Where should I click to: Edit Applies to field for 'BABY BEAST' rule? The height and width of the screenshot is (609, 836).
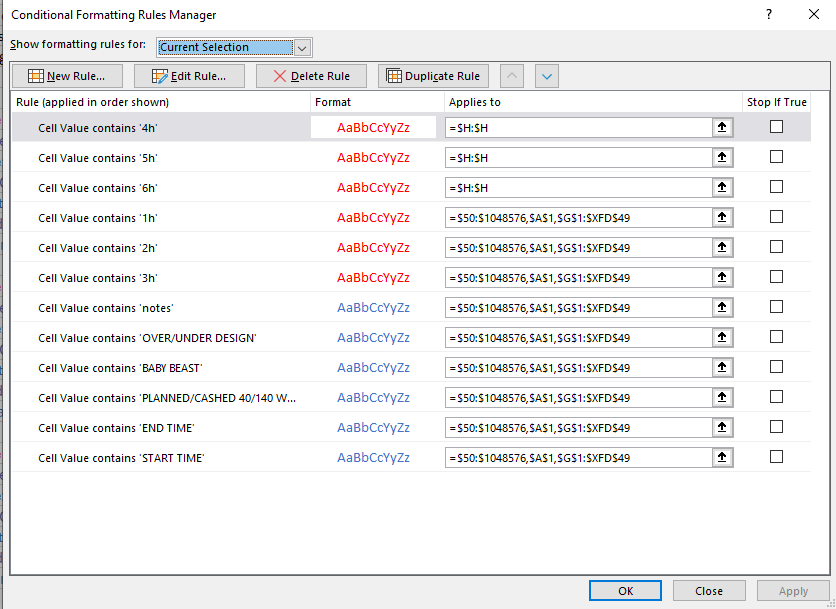(579, 367)
